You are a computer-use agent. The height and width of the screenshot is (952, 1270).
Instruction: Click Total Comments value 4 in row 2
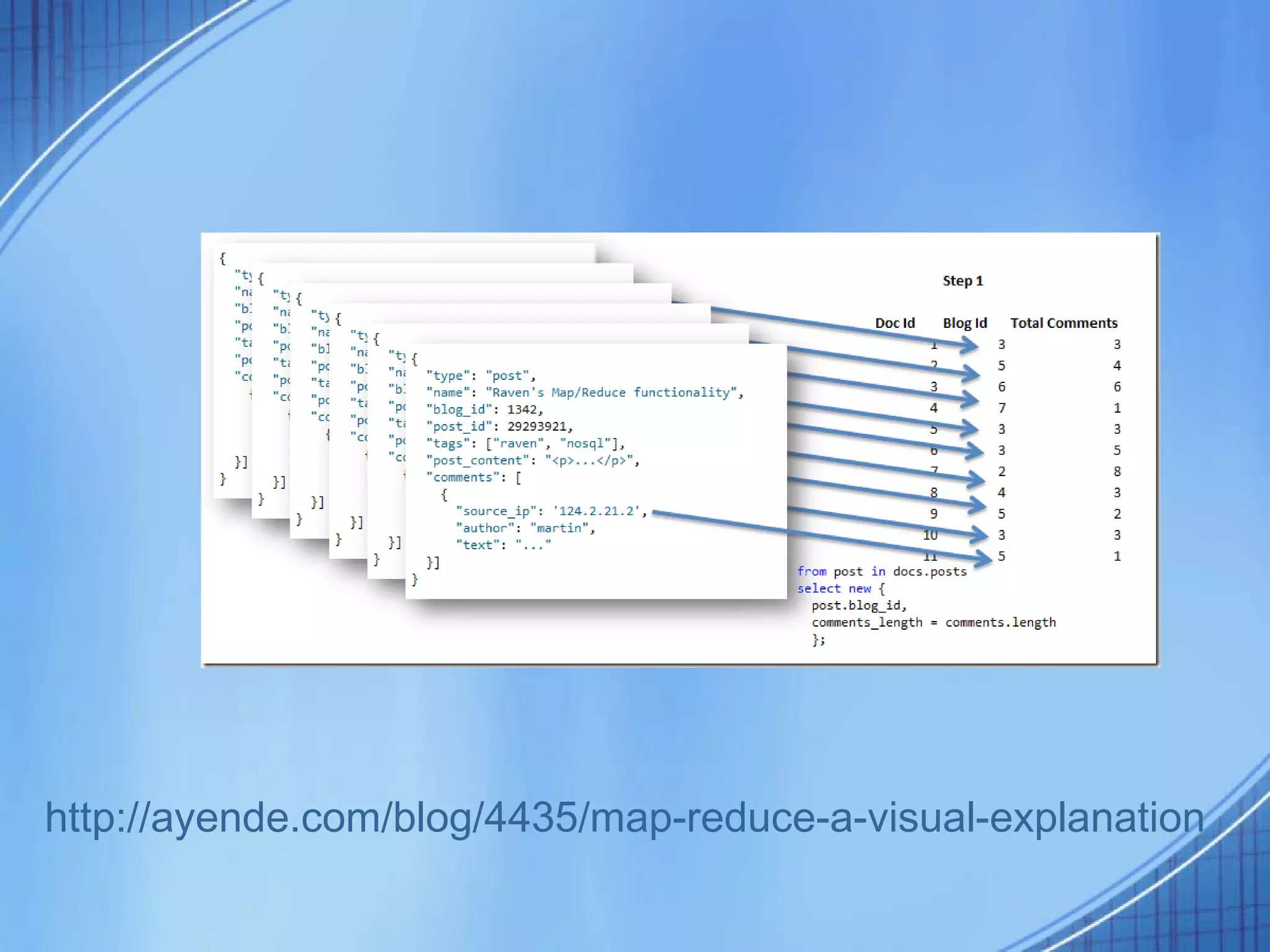[1117, 366]
